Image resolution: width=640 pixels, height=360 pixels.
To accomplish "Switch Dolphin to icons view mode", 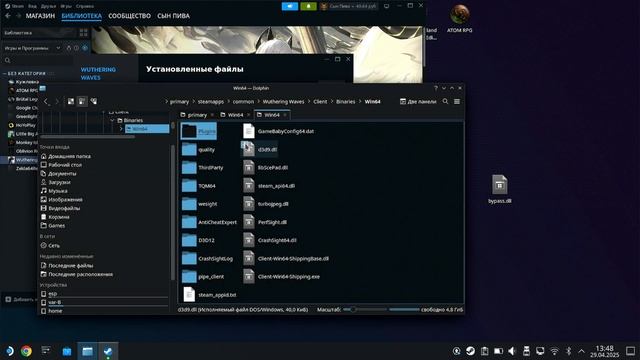I will pos(71,101).
